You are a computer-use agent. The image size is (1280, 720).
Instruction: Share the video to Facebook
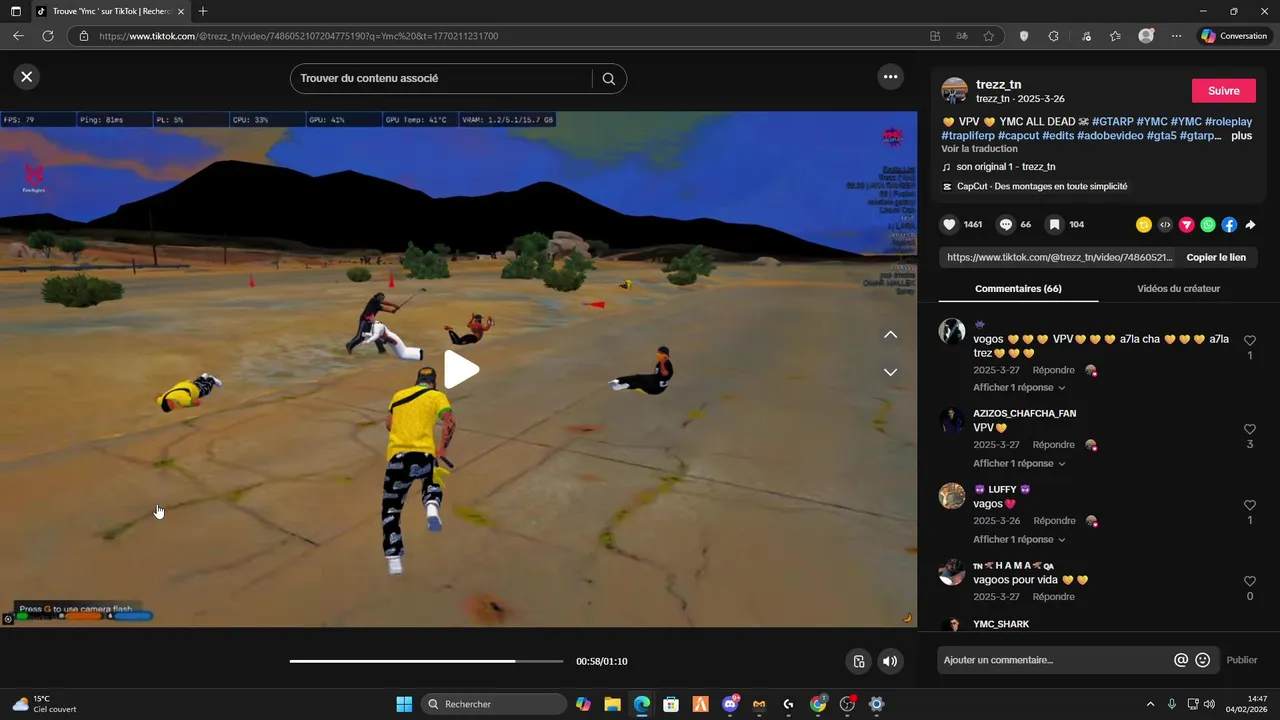point(1229,225)
